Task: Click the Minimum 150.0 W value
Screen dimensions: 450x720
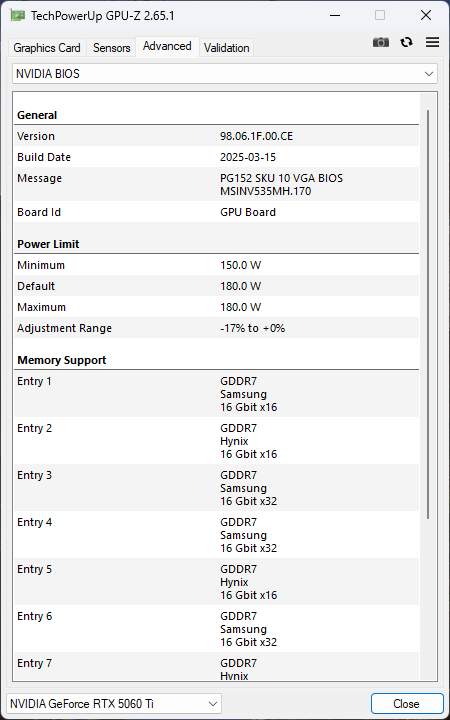Action: [x=241, y=265]
